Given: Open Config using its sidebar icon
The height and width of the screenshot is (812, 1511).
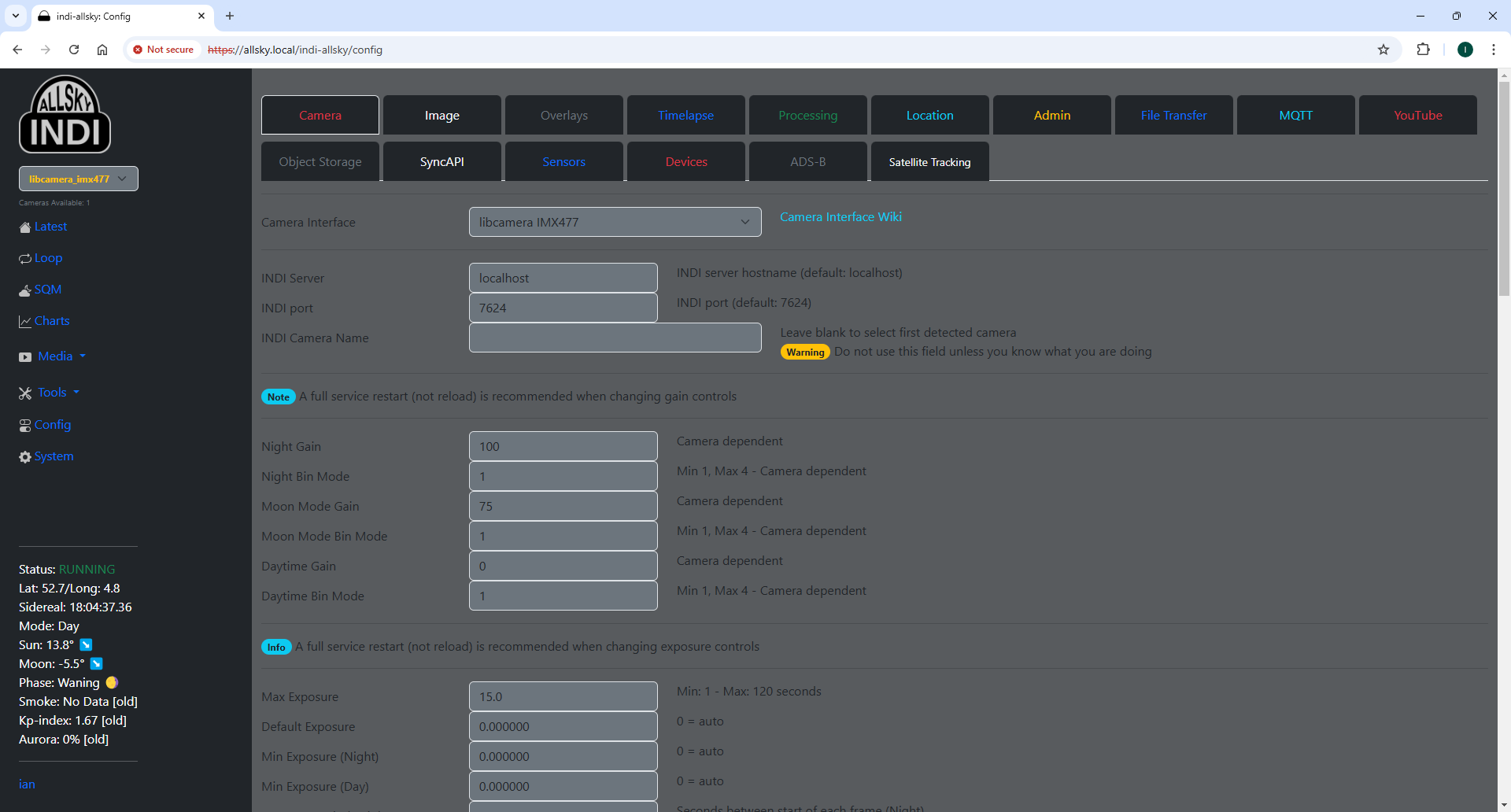Looking at the screenshot, I should pos(26,425).
